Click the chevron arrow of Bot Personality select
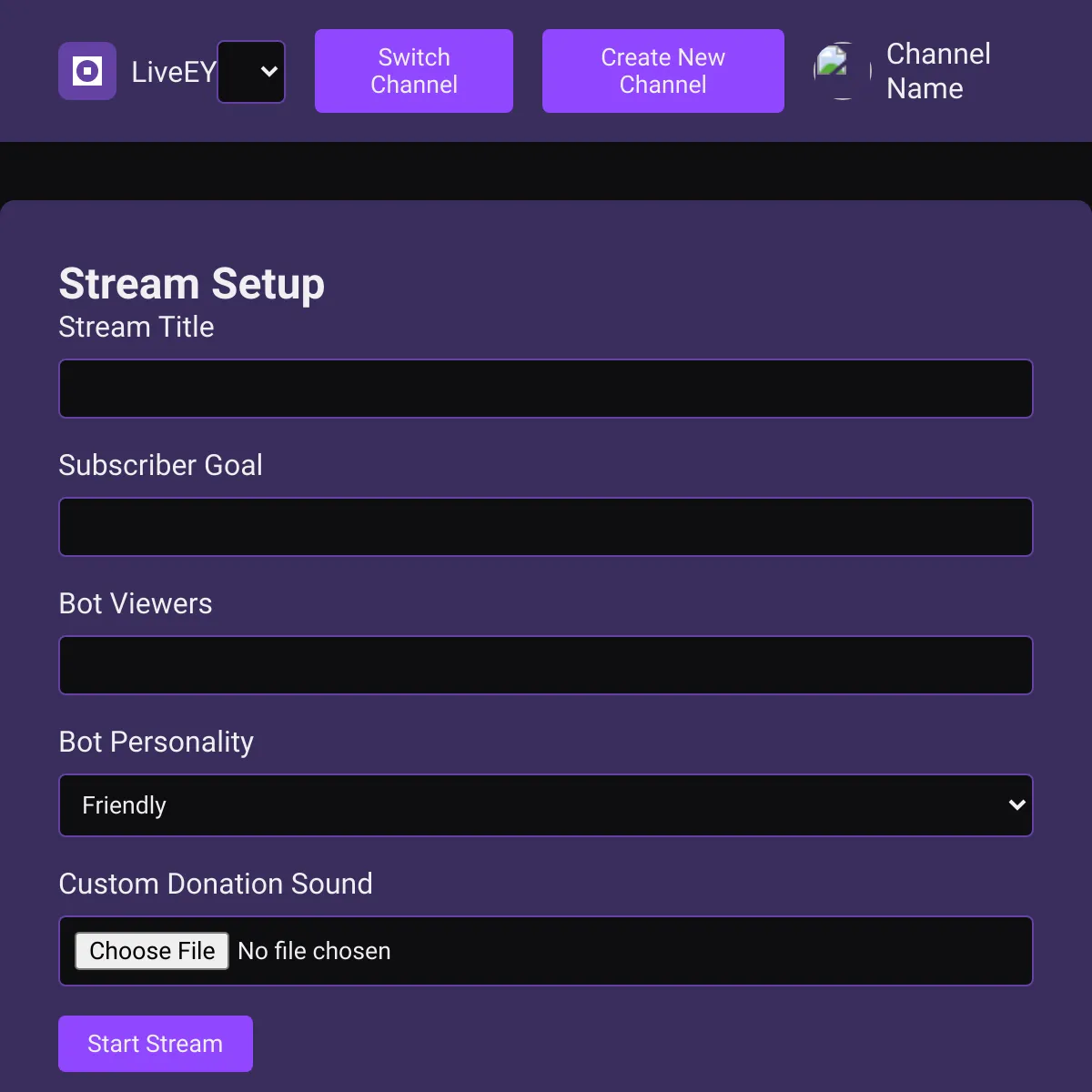The height and width of the screenshot is (1092, 1092). point(1017,805)
